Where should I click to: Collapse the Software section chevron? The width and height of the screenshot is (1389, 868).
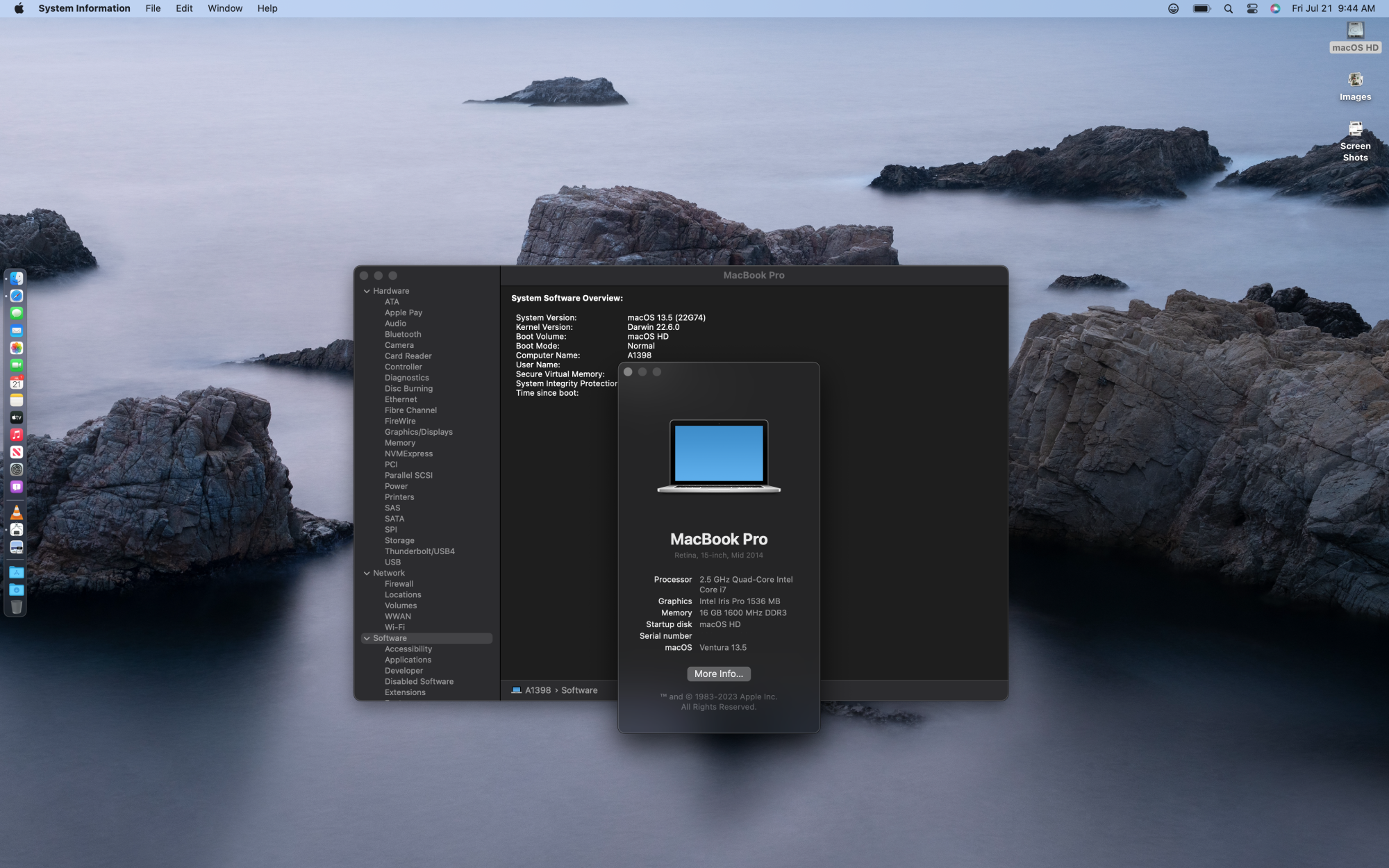tap(367, 638)
